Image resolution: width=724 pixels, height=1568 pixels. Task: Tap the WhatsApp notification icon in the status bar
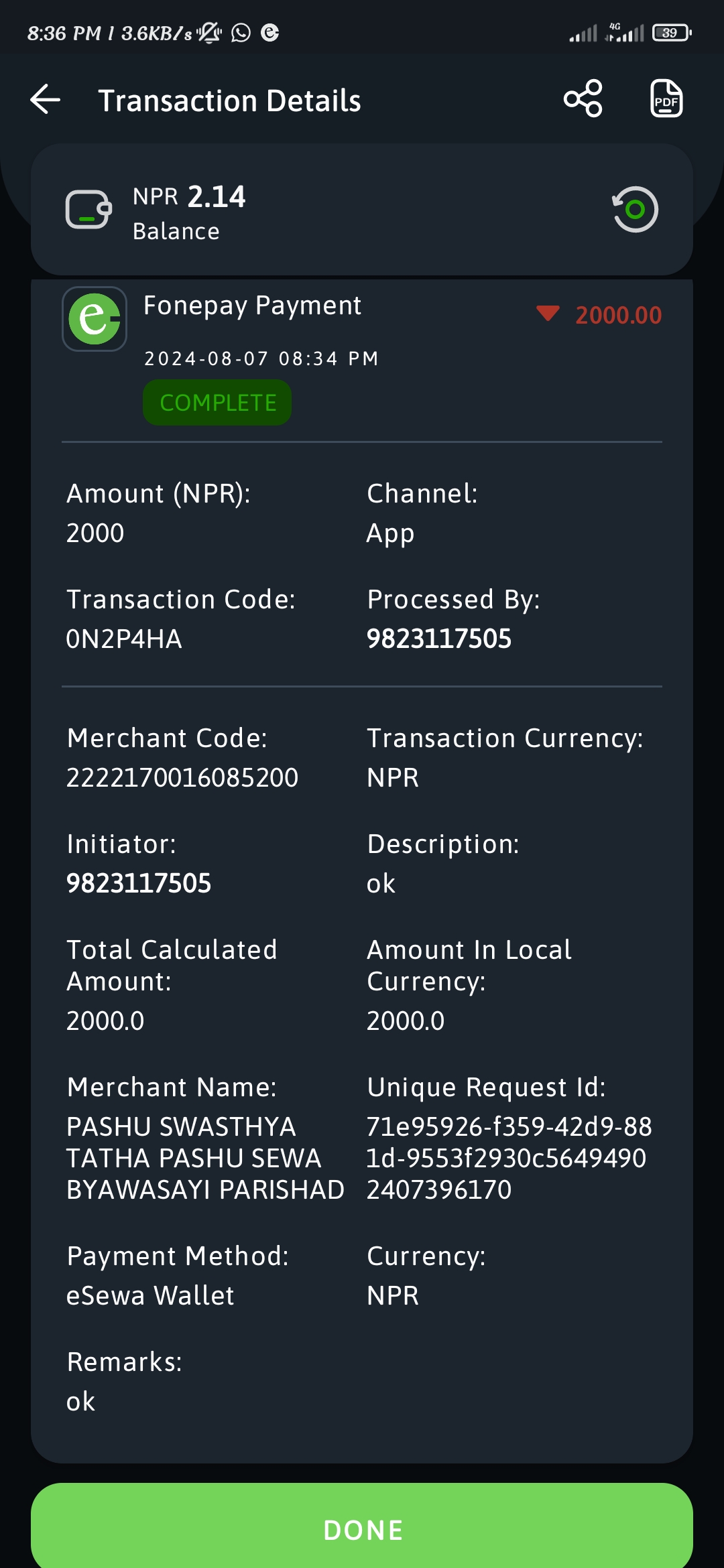pos(241,33)
